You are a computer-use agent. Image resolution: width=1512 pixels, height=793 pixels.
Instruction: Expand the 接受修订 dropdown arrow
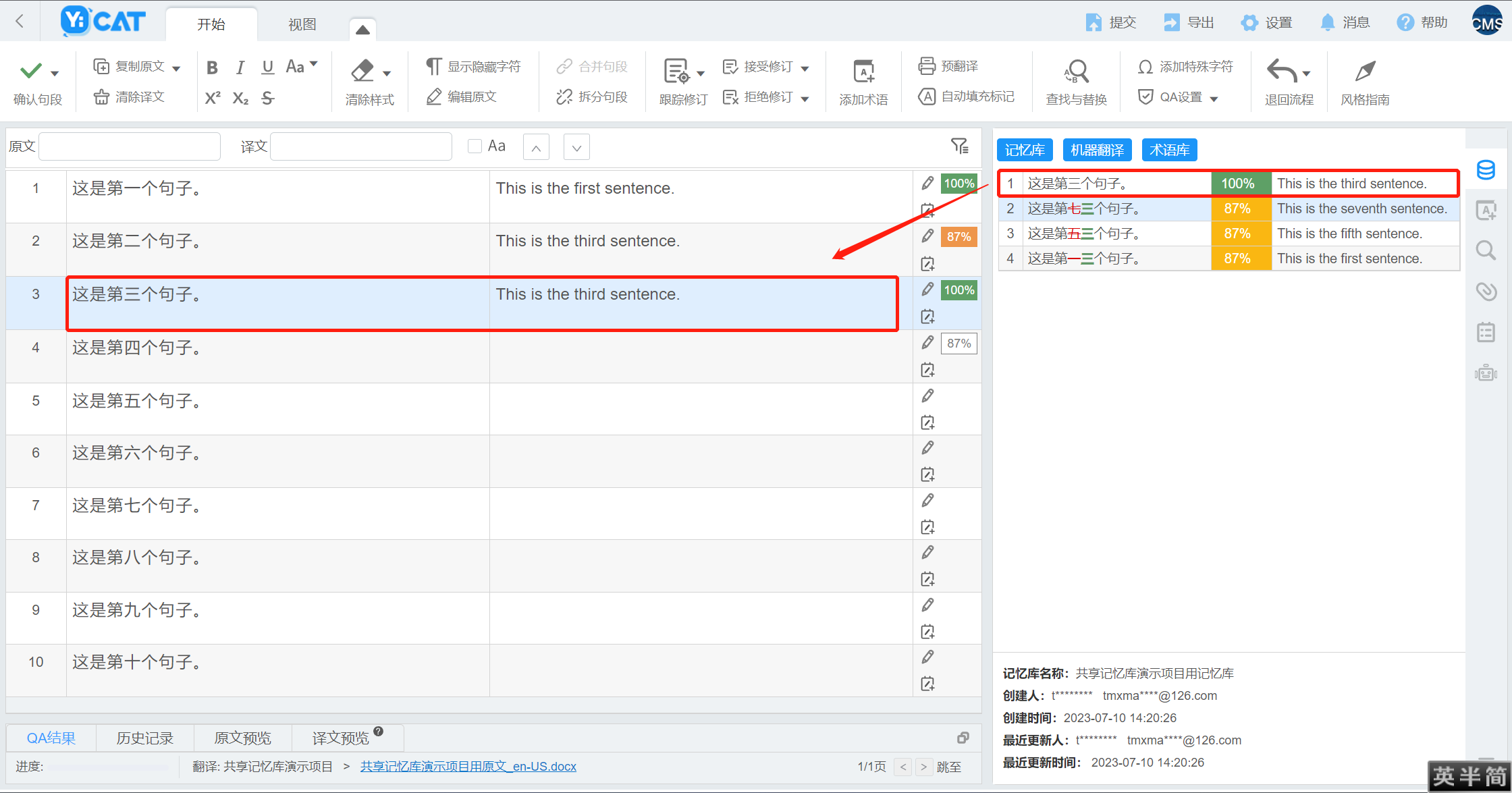pos(805,68)
